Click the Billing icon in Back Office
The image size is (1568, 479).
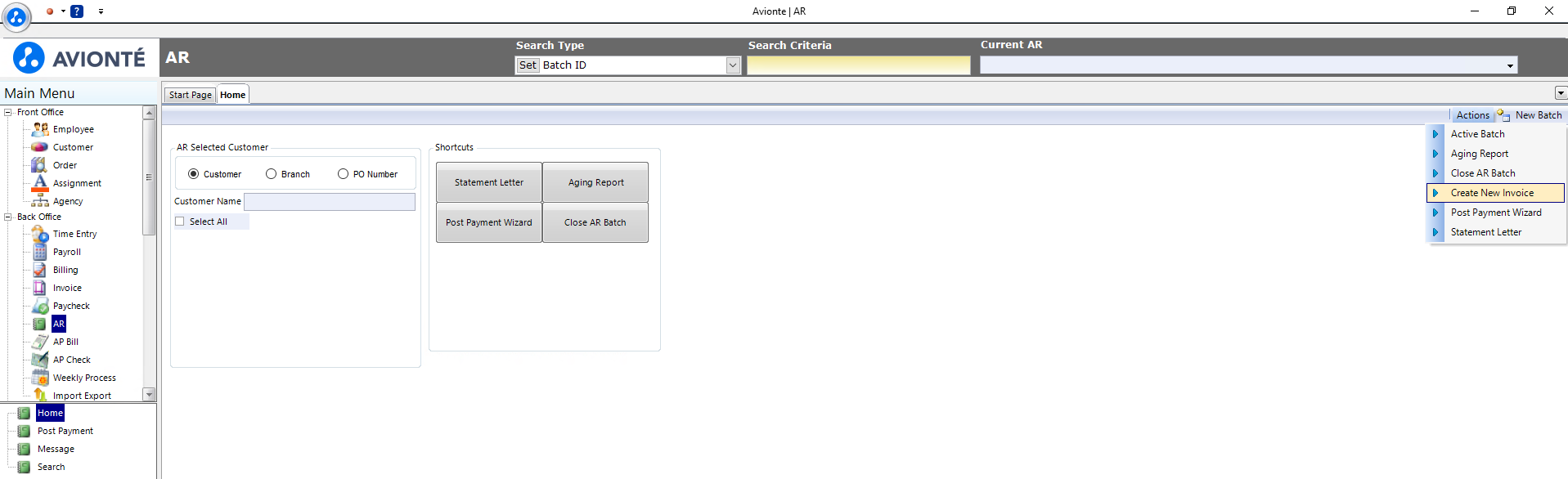40,271
